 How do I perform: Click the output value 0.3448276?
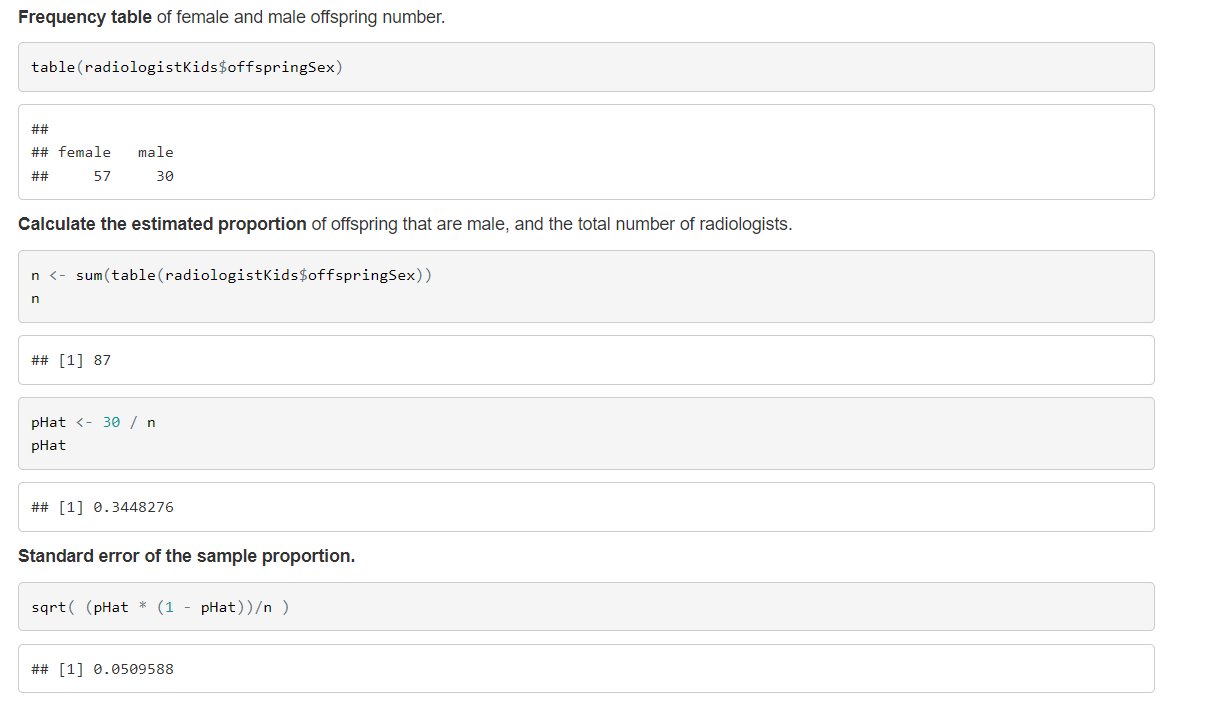click(x=133, y=507)
